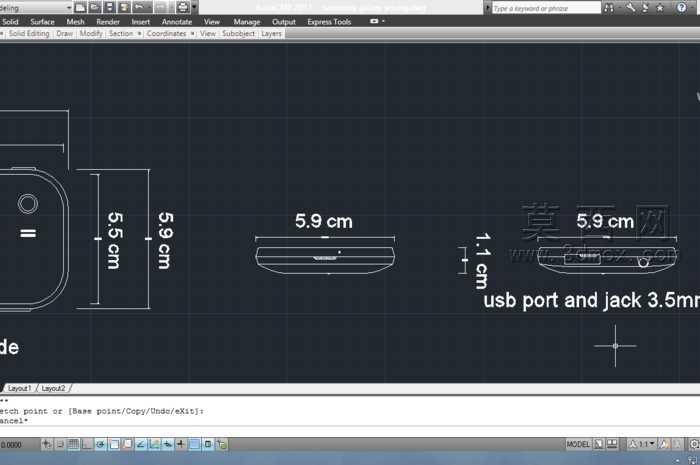The image size is (700, 465).
Task: Toggle Ortho Mode in status bar
Action: pos(87,444)
